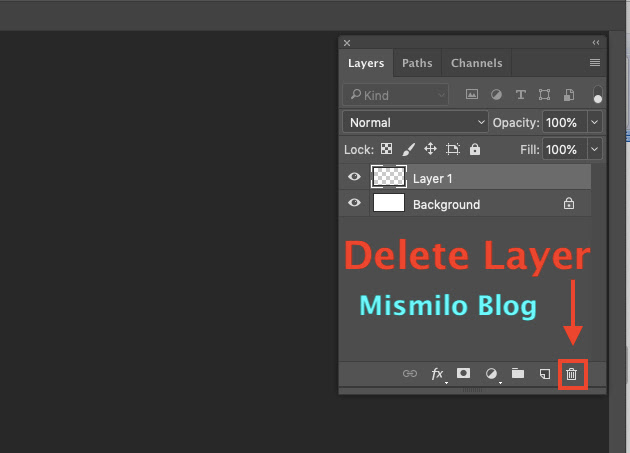Filter for smart objects icon
Viewport: 630px width, 453px height.
coord(569,95)
